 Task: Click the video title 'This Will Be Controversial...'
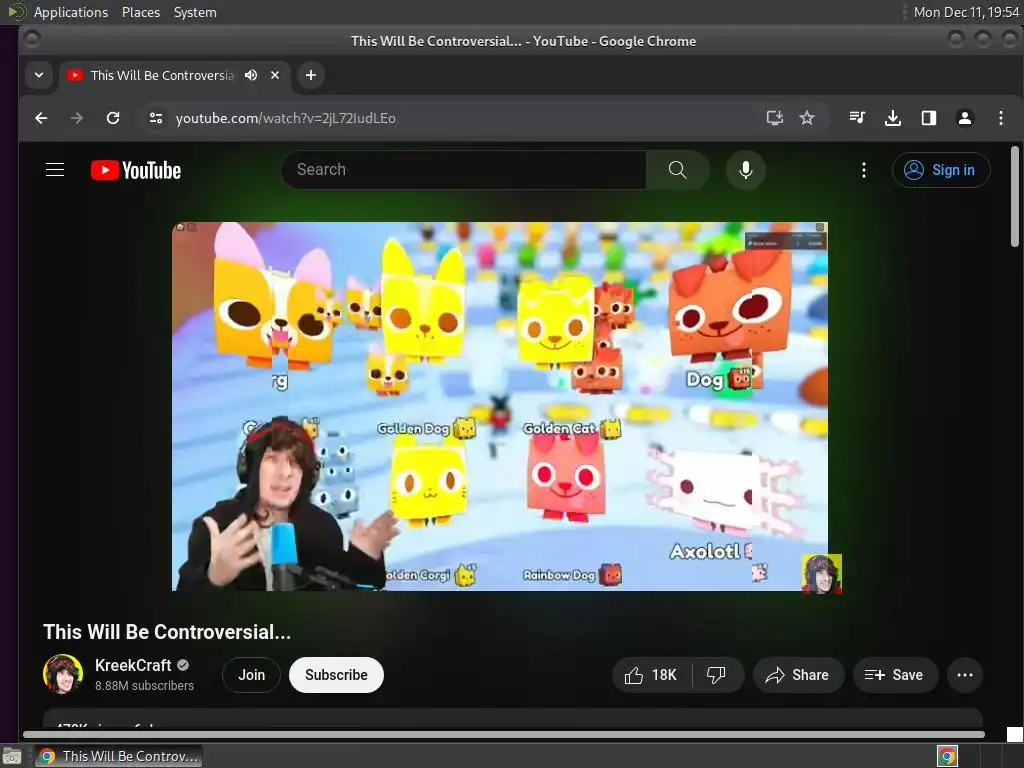point(167,632)
